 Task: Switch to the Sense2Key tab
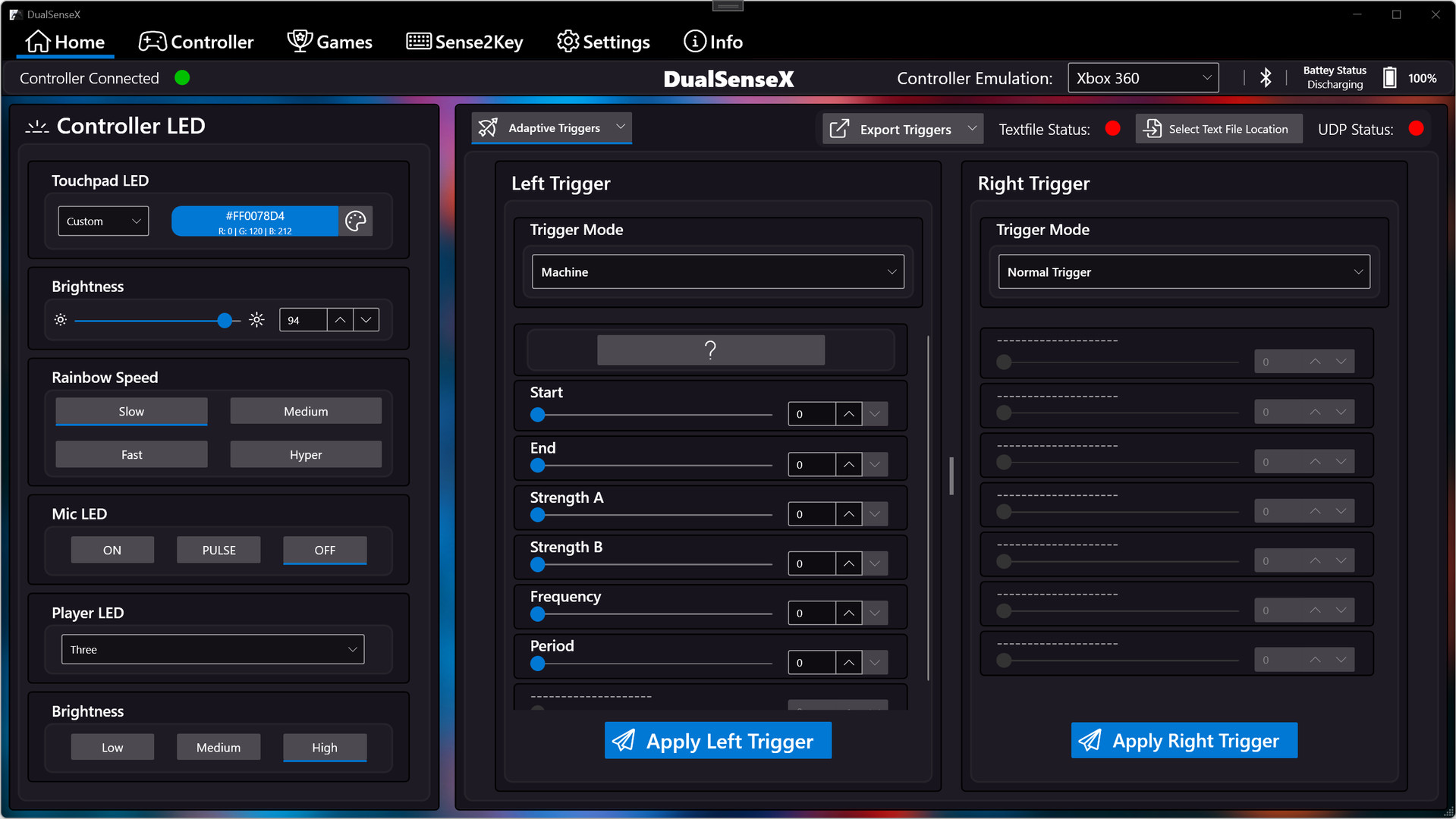pos(464,42)
